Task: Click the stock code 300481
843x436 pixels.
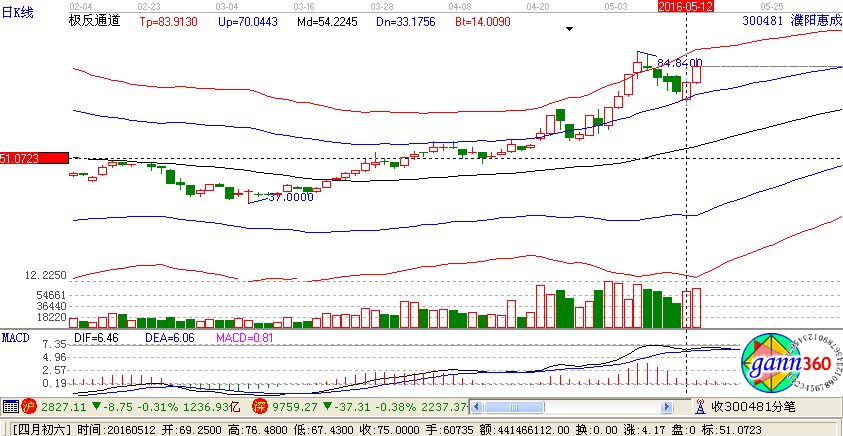Action: (x=763, y=20)
